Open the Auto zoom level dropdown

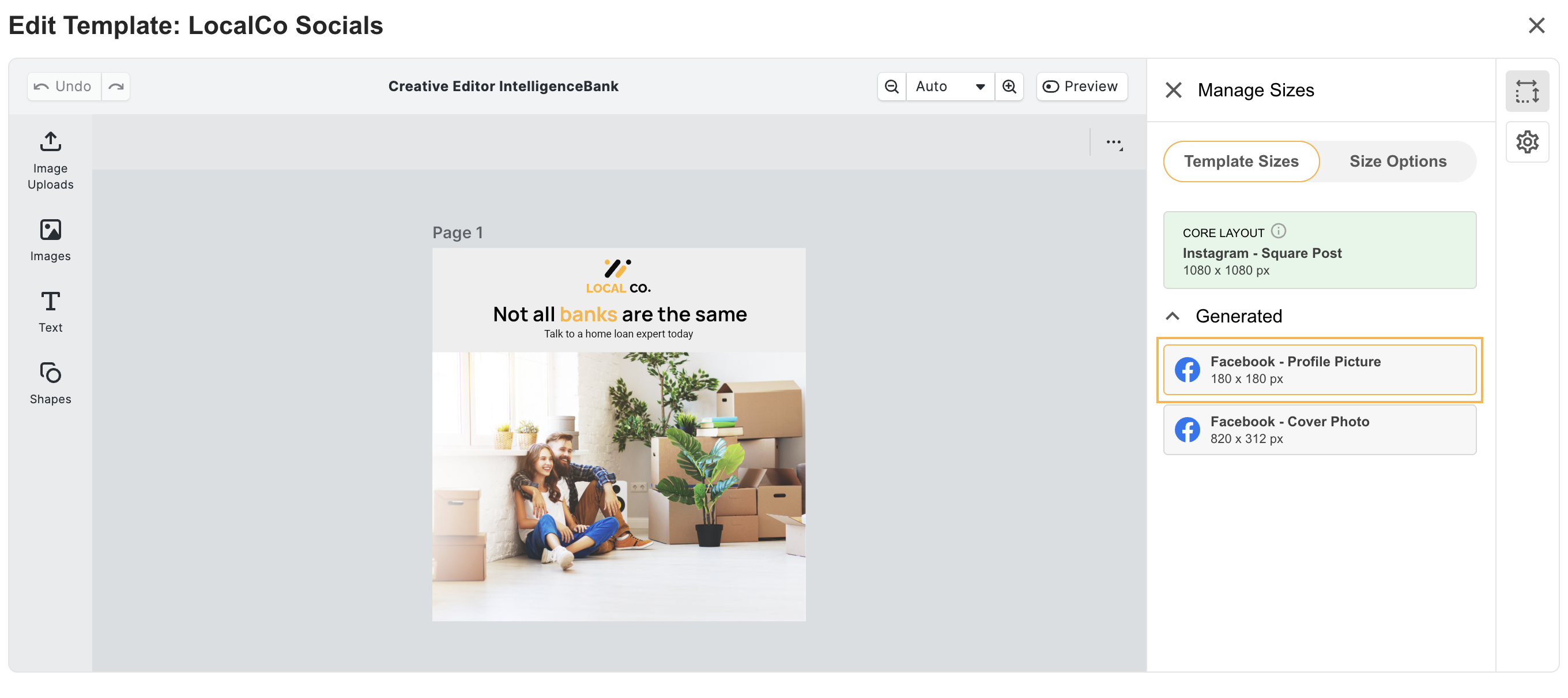click(949, 87)
